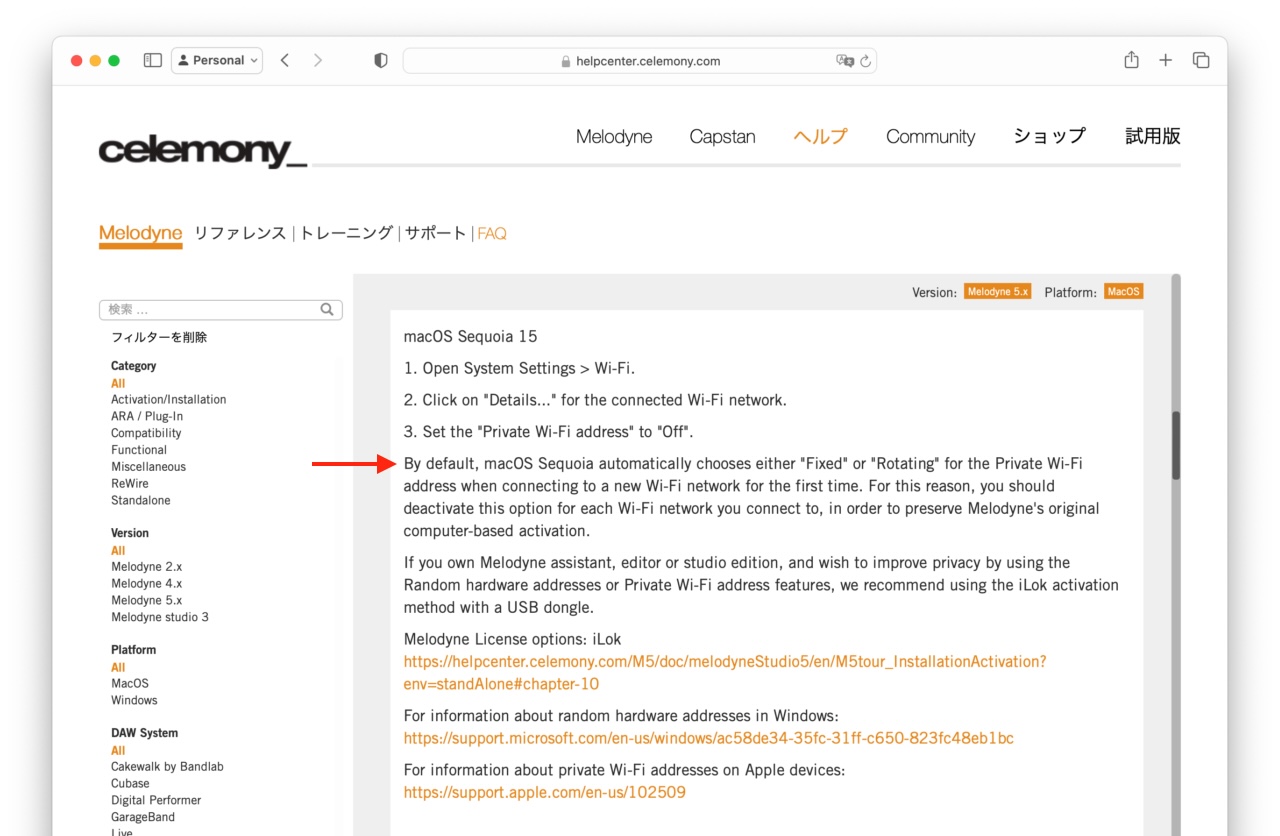This screenshot has width=1280, height=836.
Task: Filter by Digital Performer DAW
Action: tap(156, 801)
